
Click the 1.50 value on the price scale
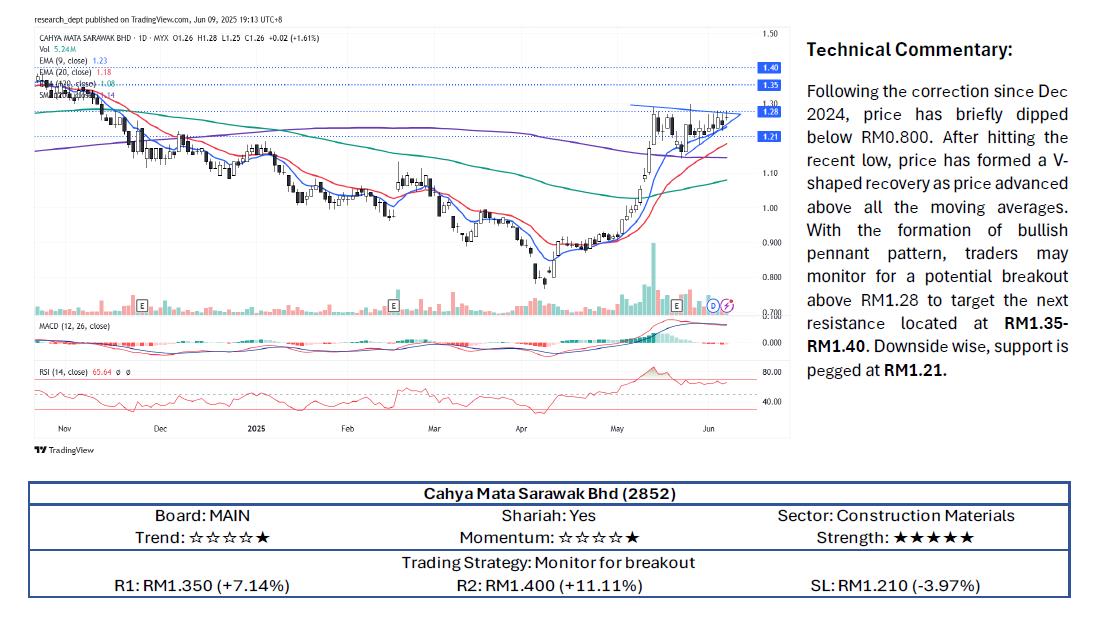tap(770, 33)
